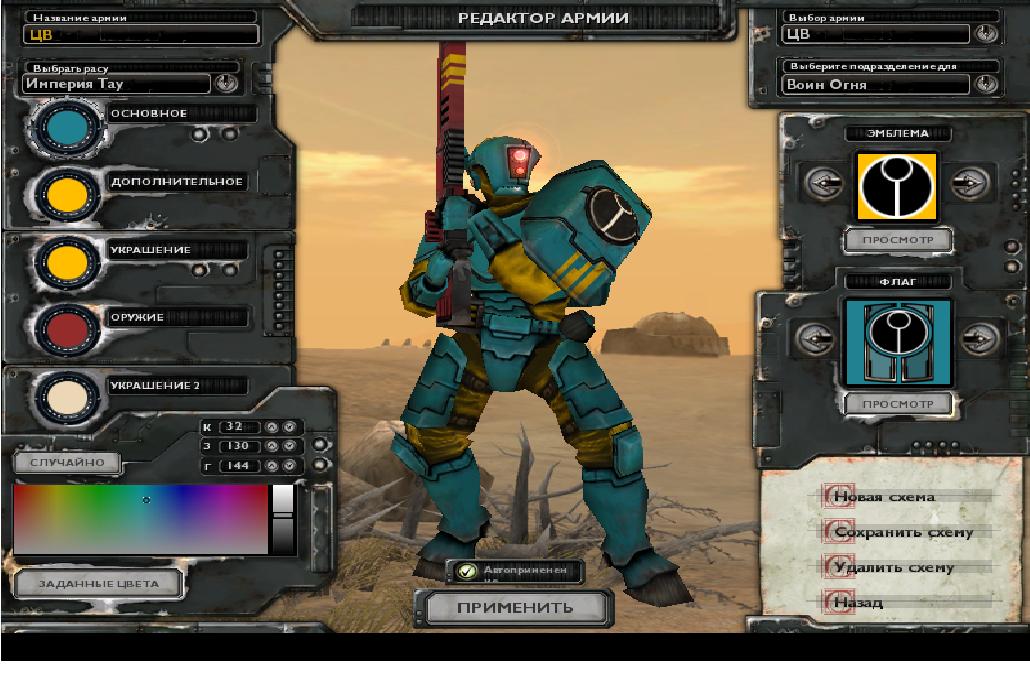Pick a hue in the color spectrum
This screenshot has width=1030, height=673.
coord(141,519)
